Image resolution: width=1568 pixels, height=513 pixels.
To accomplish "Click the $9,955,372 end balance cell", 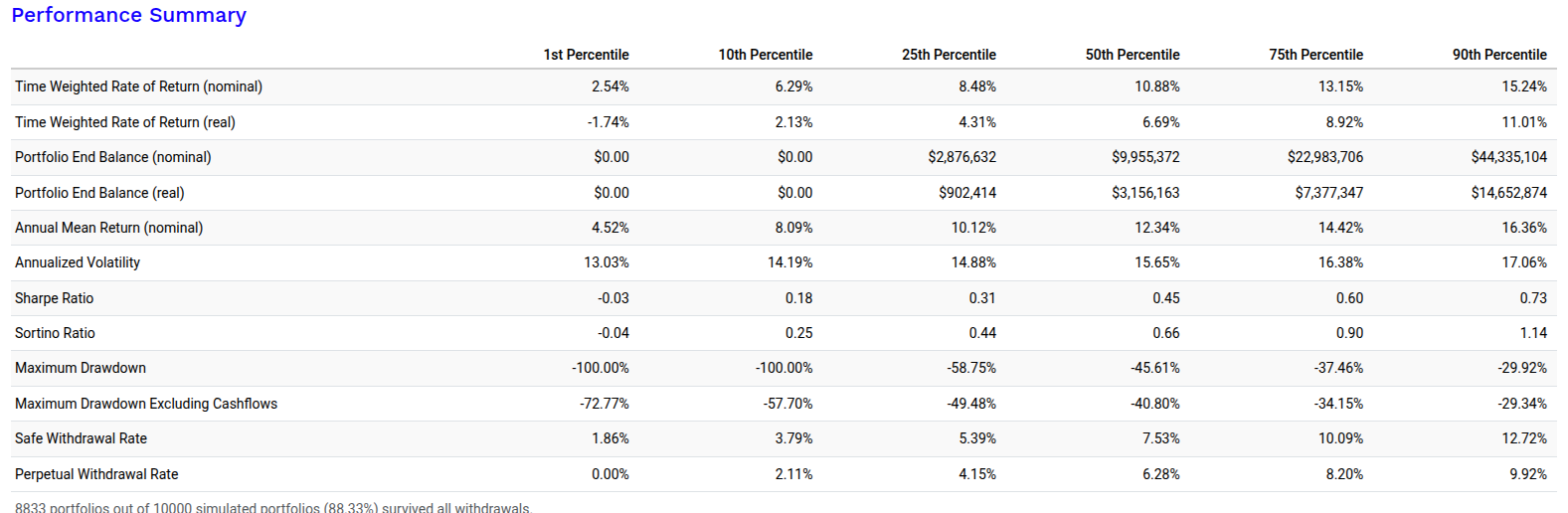I will point(1145,157).
